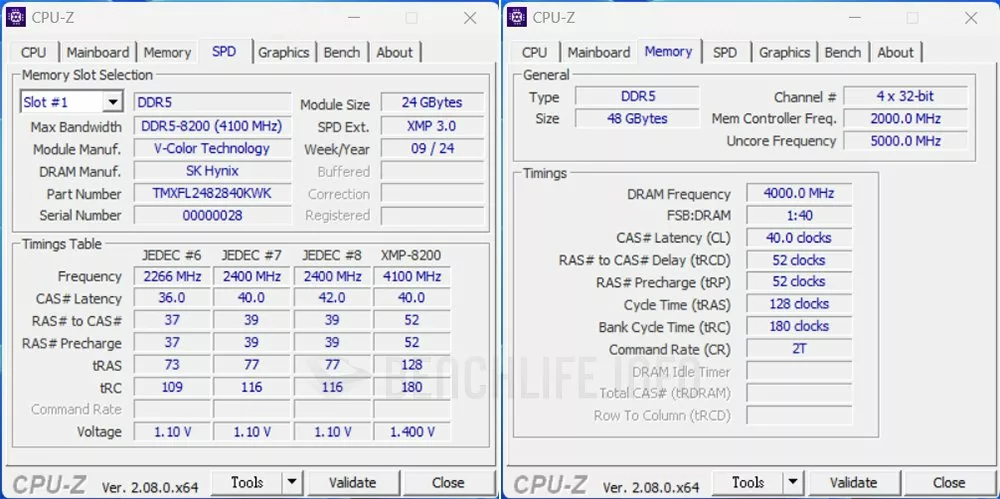Click the SPD Ext. value XMP 3.0
Viewport: 1000px width, 499px height.
pos(432,126)
